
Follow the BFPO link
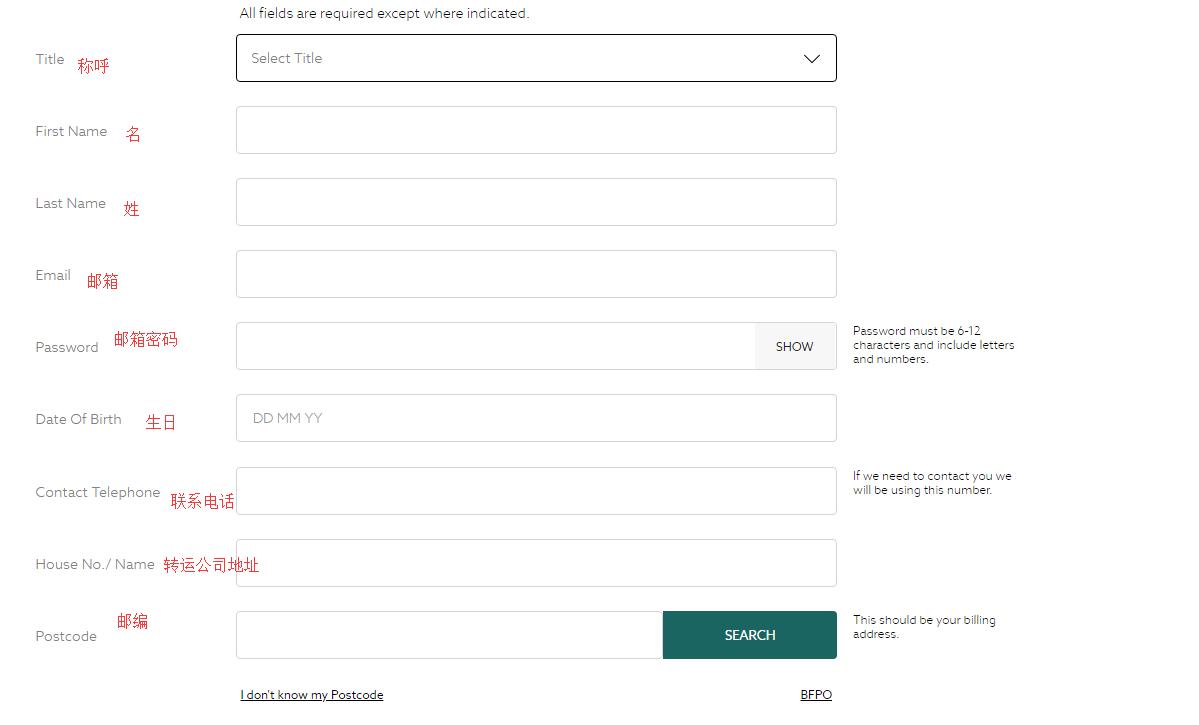[816, 695]
